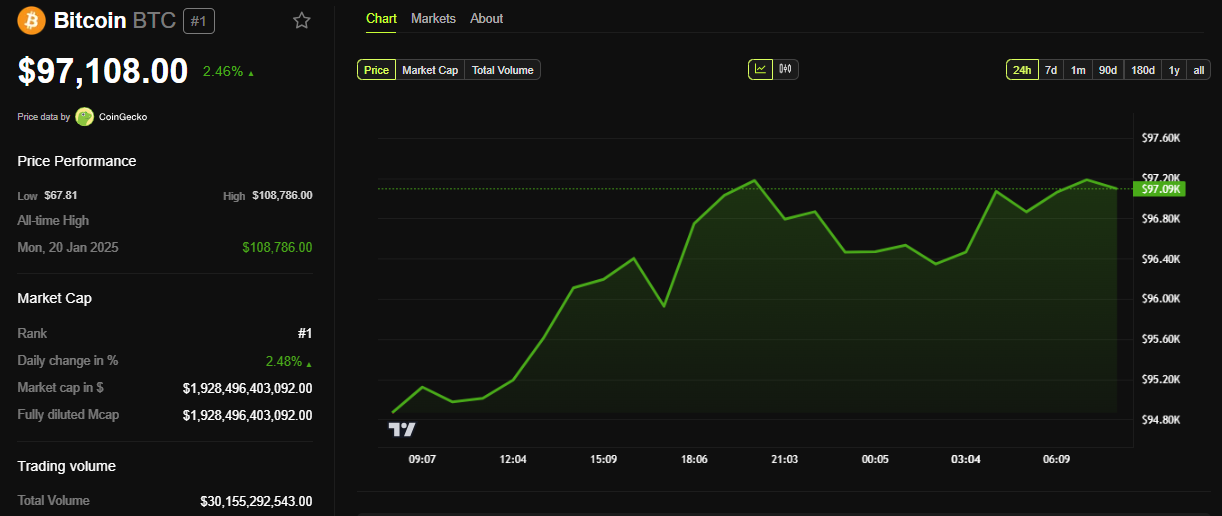
Task: Click the 09:07 time axis label
Action: pos(422,459)
